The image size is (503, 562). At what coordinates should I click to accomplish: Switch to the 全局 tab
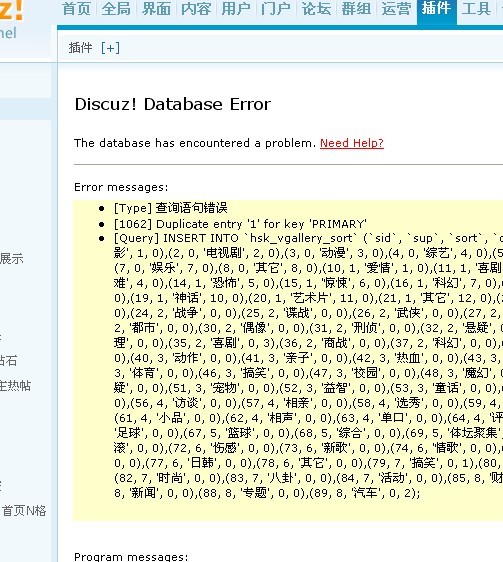(x=116, y=8)
